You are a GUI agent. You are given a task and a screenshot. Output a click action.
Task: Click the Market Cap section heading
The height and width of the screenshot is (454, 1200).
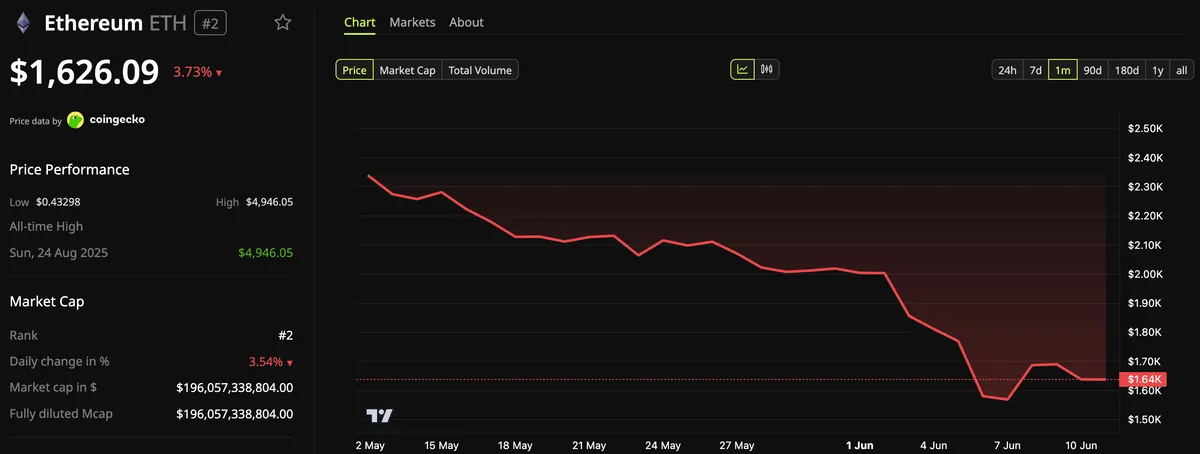[x=46, y=301]
